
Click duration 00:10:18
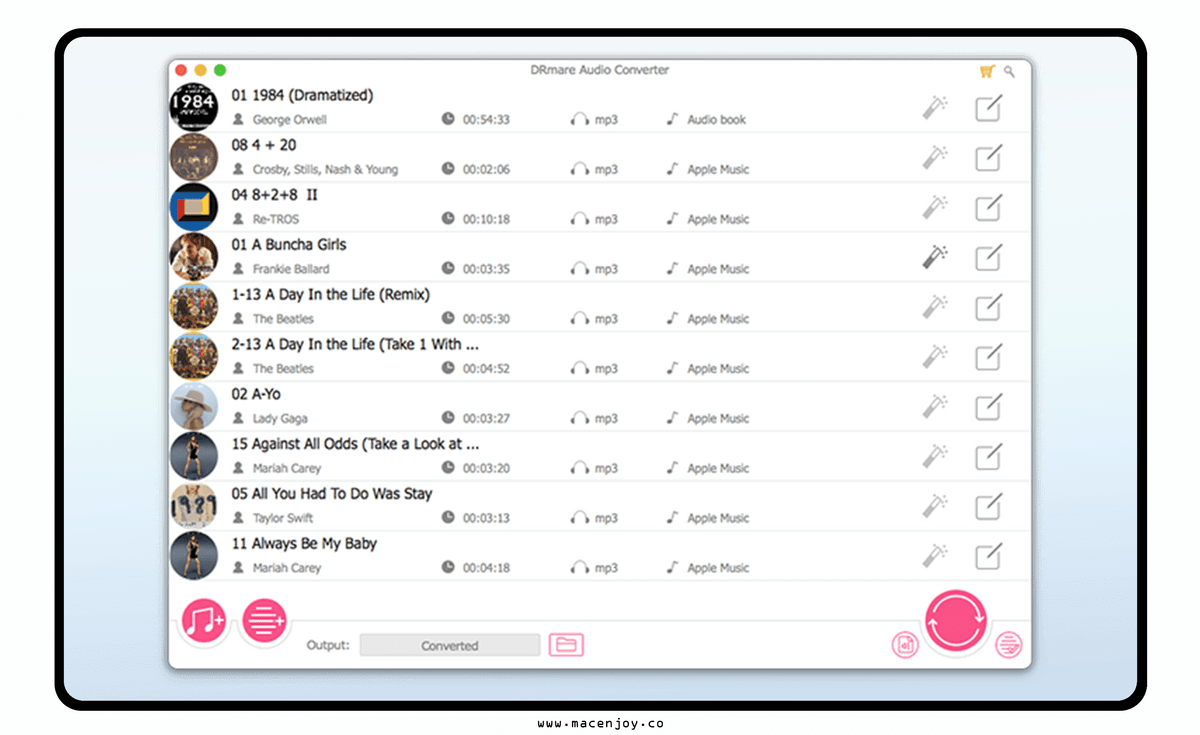486,220
